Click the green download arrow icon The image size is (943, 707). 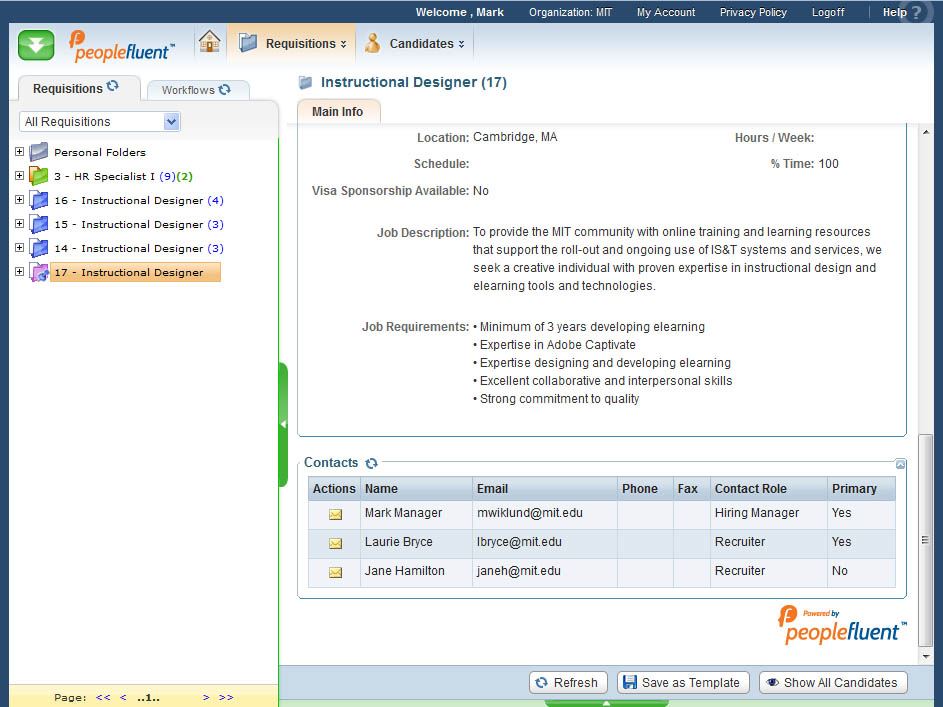point(36,45)
